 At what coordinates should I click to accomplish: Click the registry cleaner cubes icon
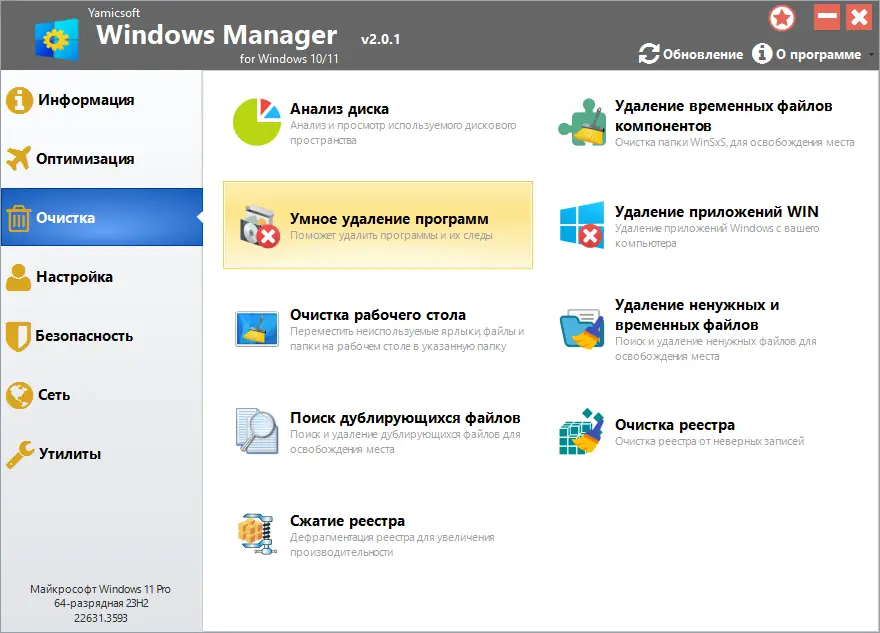pyautogui.click(x=582, y=431)
